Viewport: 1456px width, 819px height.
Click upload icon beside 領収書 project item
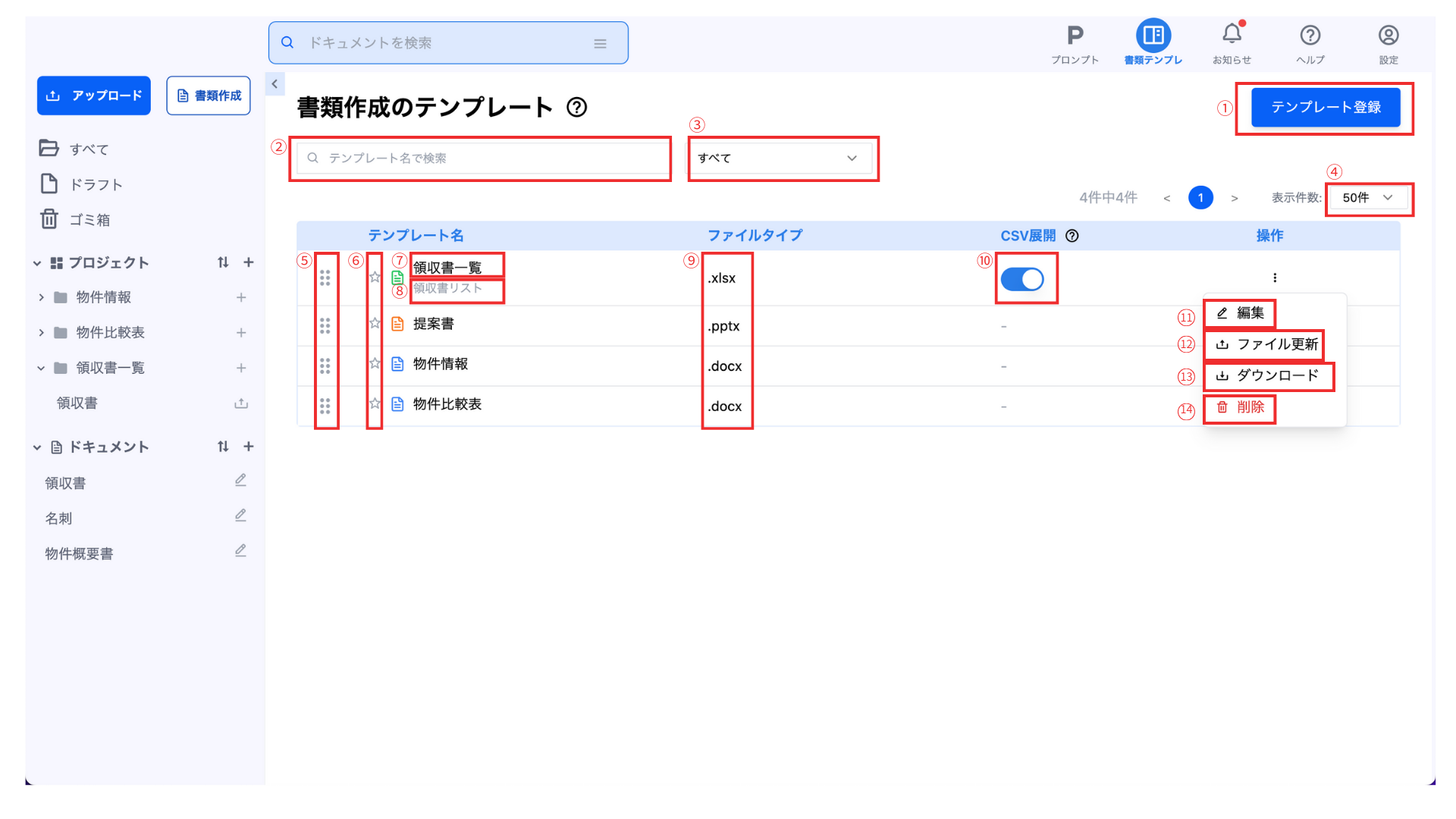click(x=241, y=403)
